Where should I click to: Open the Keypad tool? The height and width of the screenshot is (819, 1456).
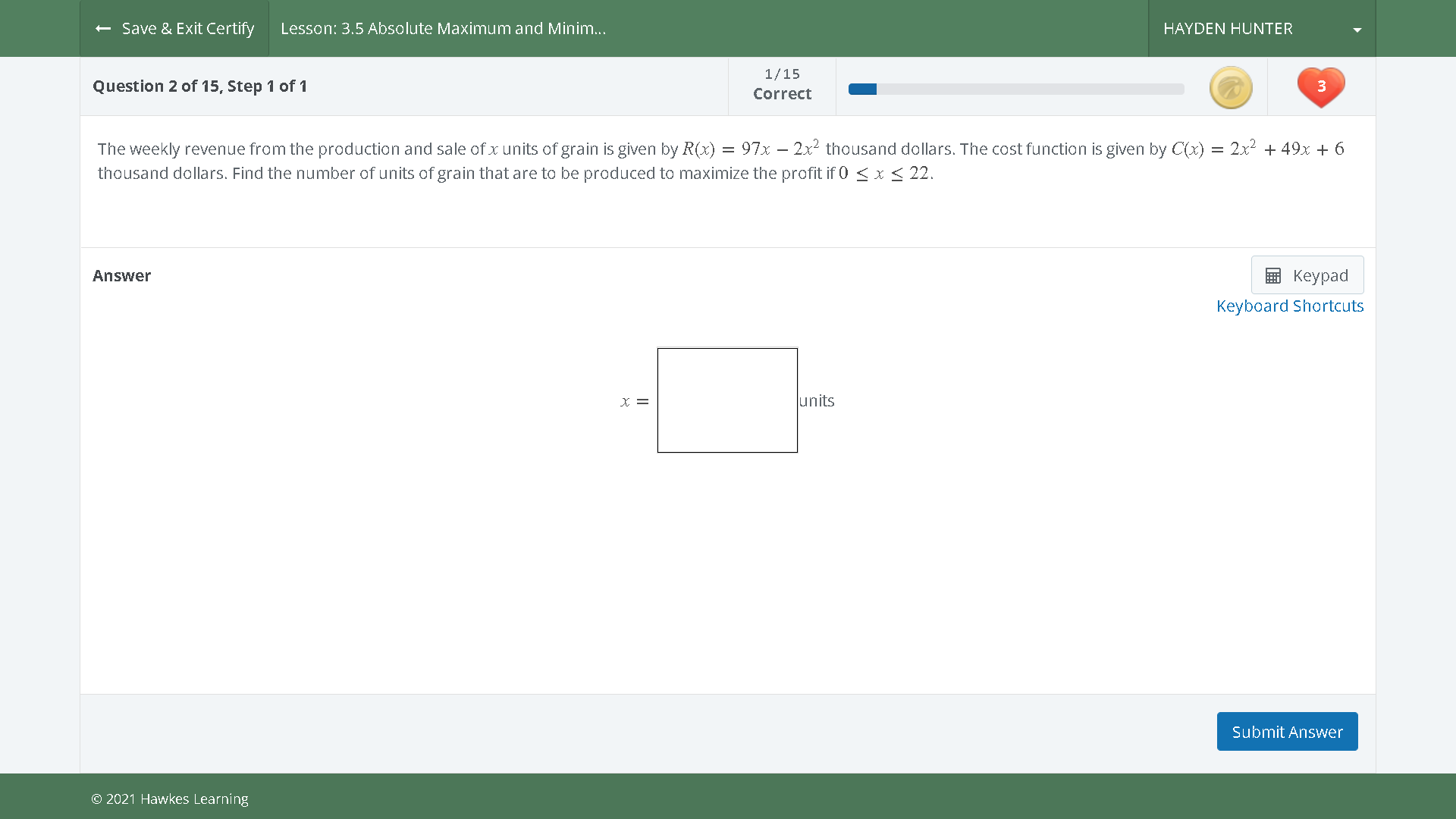point(1307,275)
